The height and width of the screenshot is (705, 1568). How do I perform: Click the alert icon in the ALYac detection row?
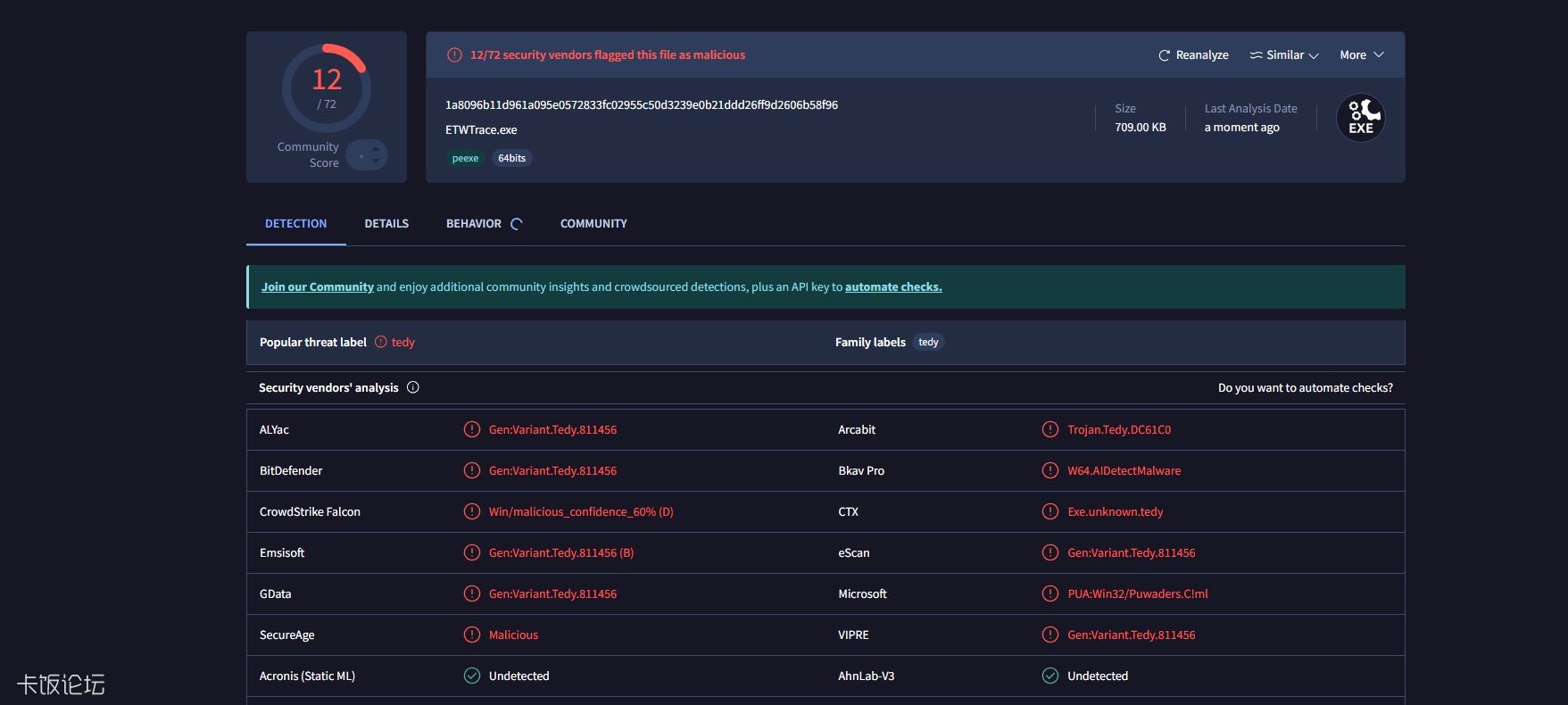(x=472, y=429)
